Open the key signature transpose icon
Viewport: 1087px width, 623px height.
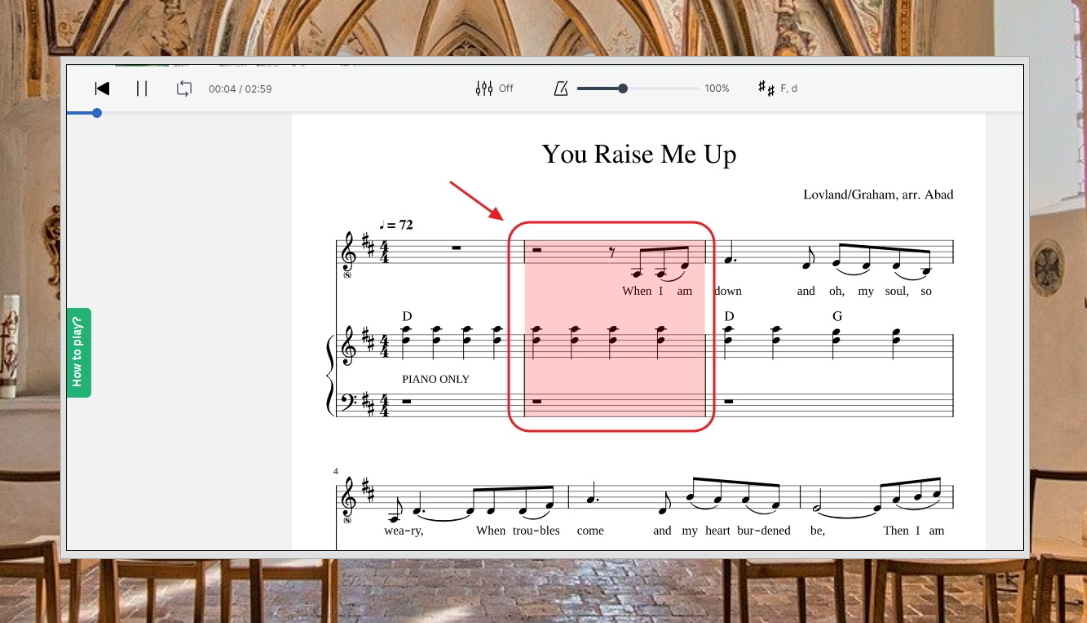click(766, 88)
